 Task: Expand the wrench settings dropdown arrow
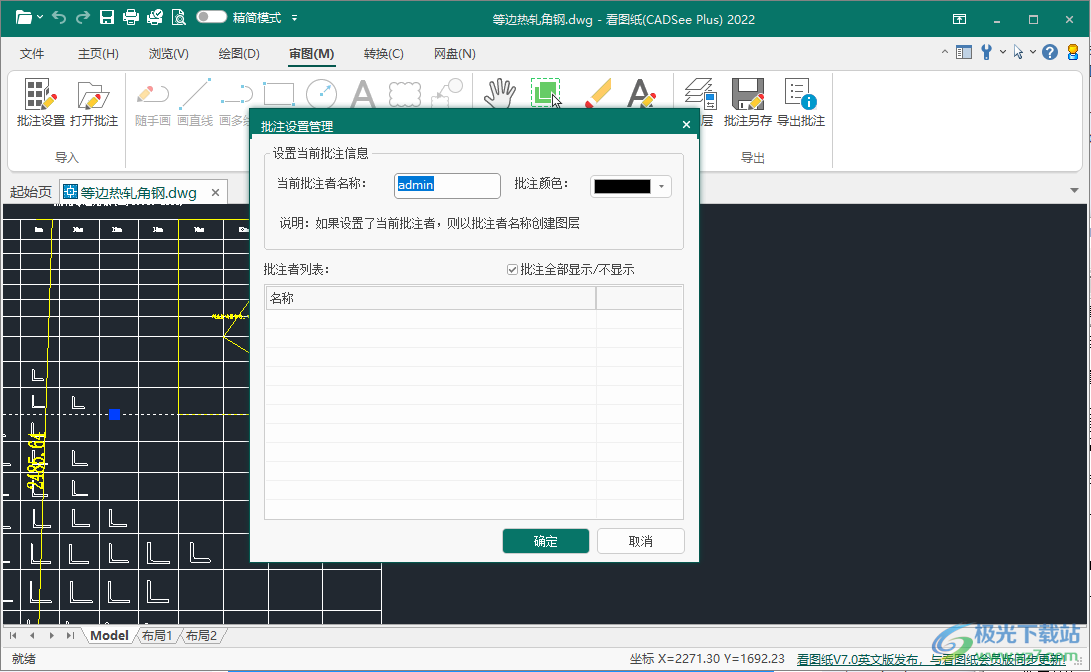tap(1003, 52)
